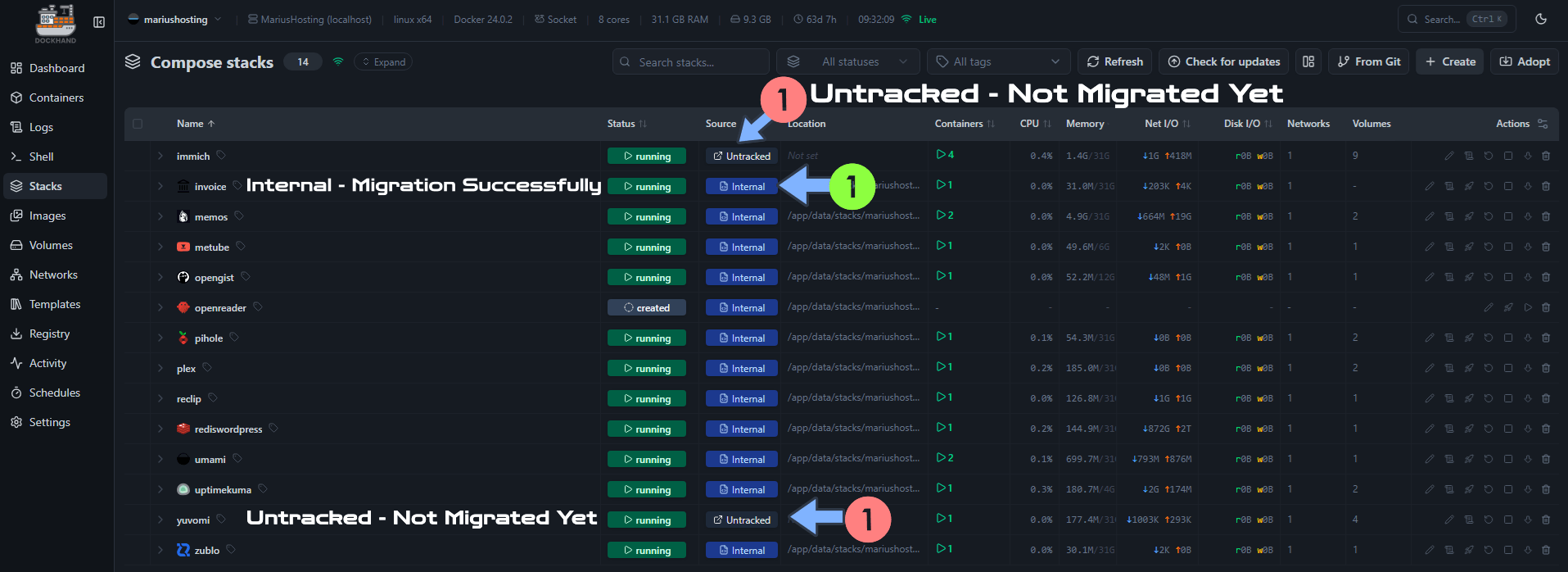Deploy memos stack with rocket icon

coord(1469,216)
